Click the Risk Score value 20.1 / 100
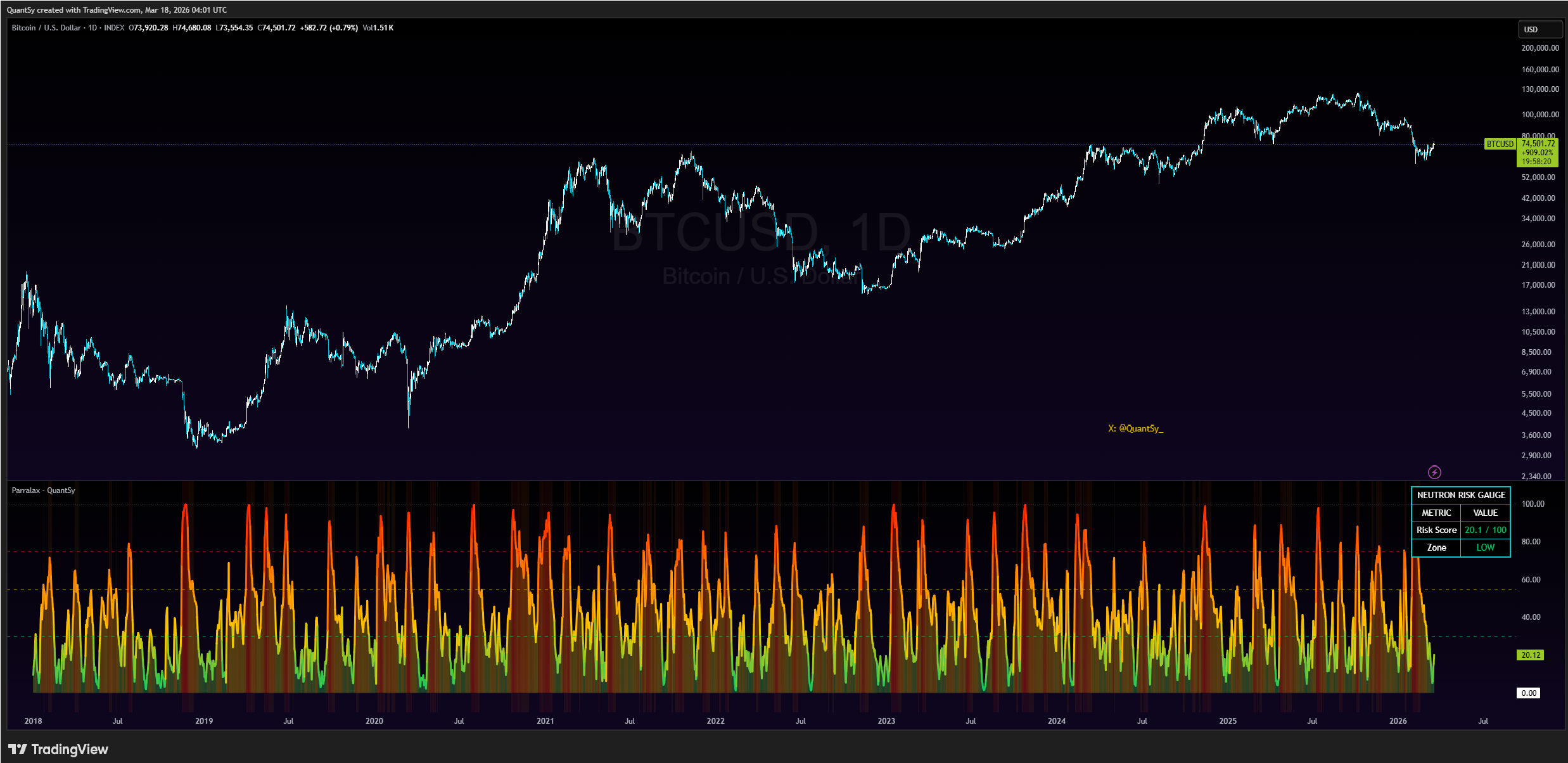 1485,530
